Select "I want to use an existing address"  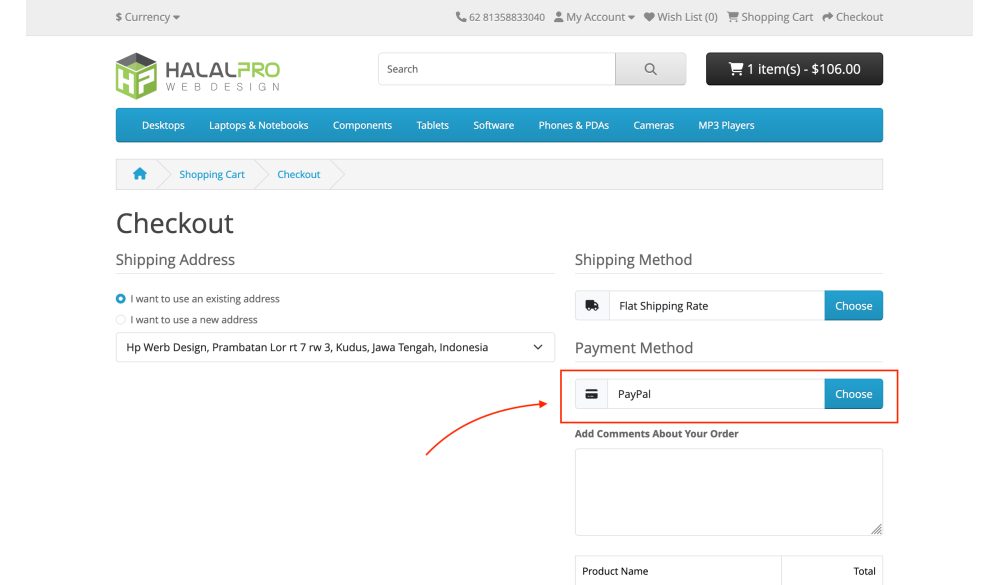pyautogui.click(x=121, y=299)
